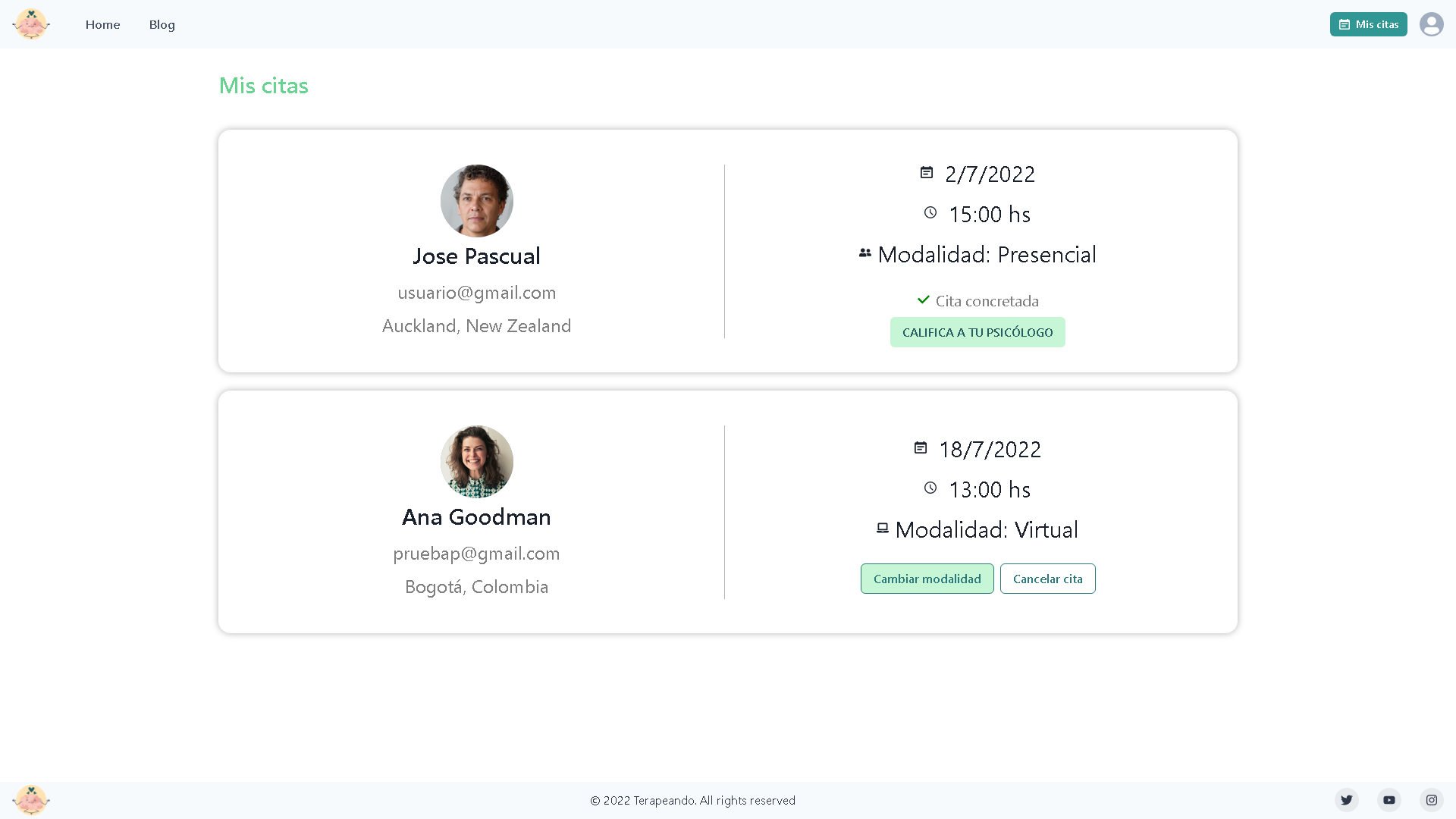
Task: Click the Terapeando logo in the footer
Action: 31,800
